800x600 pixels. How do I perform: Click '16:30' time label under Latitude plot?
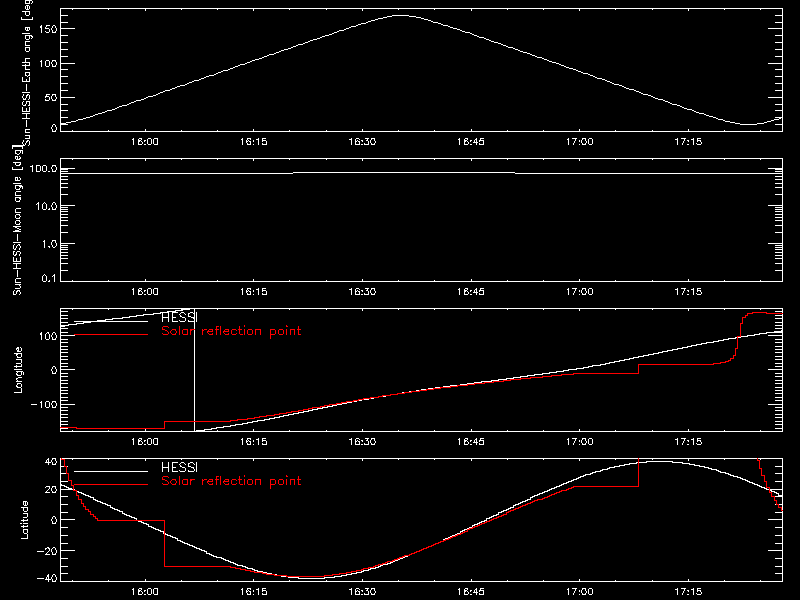tap(362, 591)
